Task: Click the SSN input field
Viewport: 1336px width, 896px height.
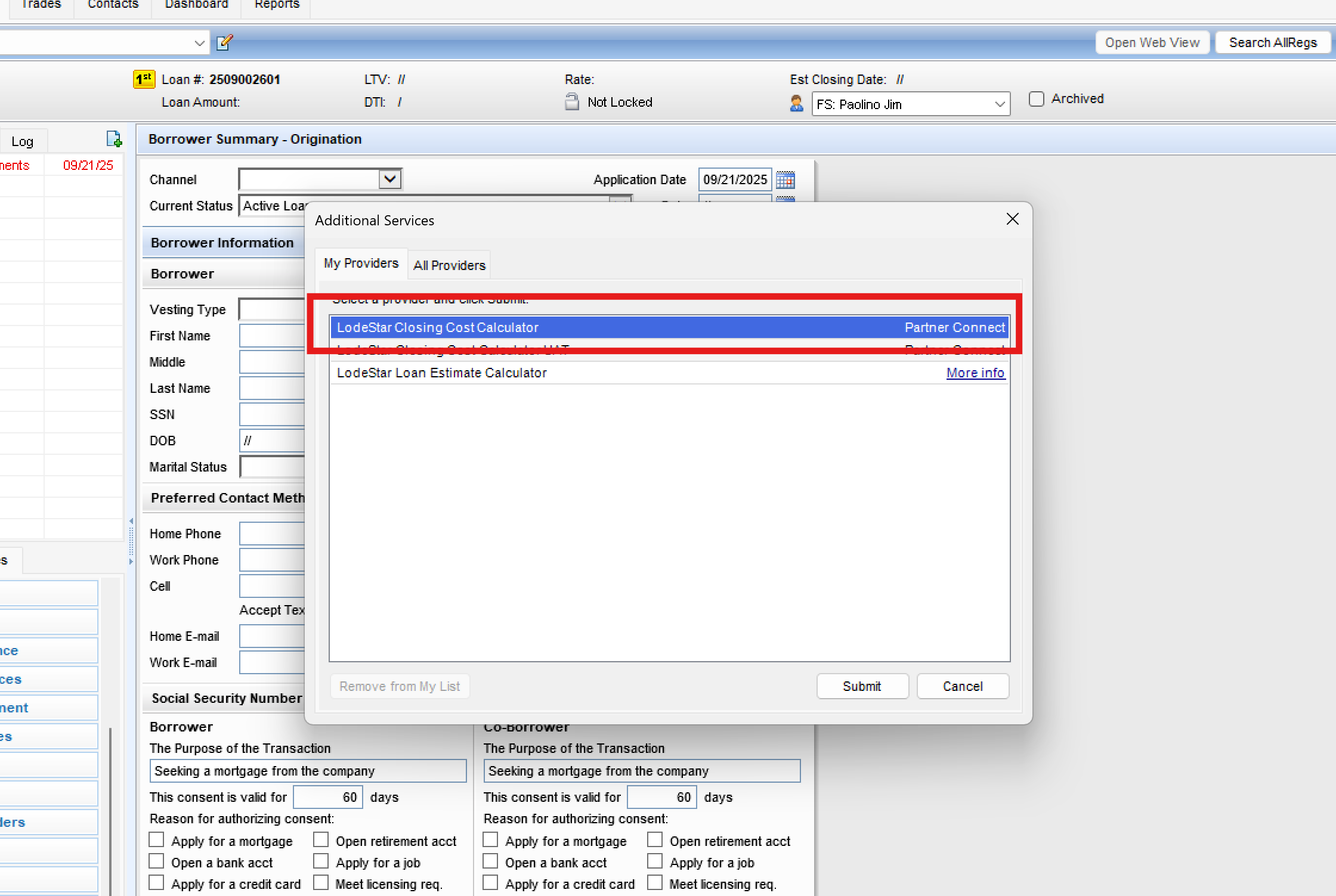Action: tap(273, 414)
